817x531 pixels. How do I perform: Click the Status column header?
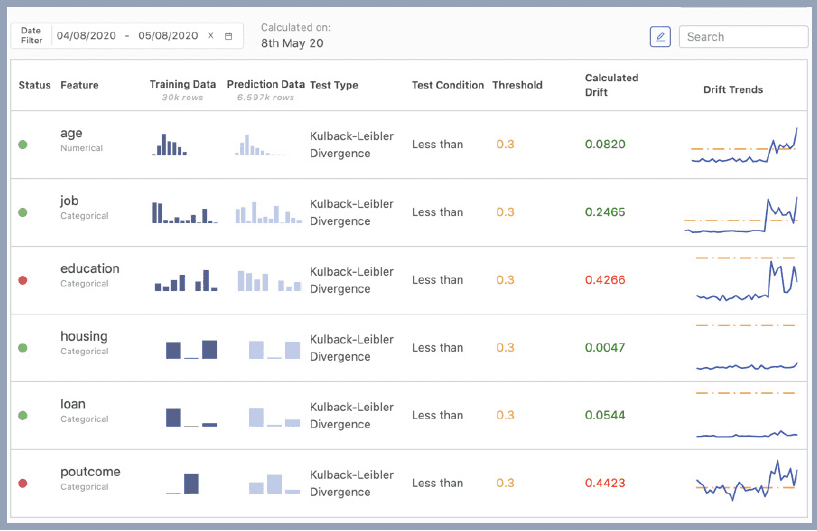tap(34, 85)
